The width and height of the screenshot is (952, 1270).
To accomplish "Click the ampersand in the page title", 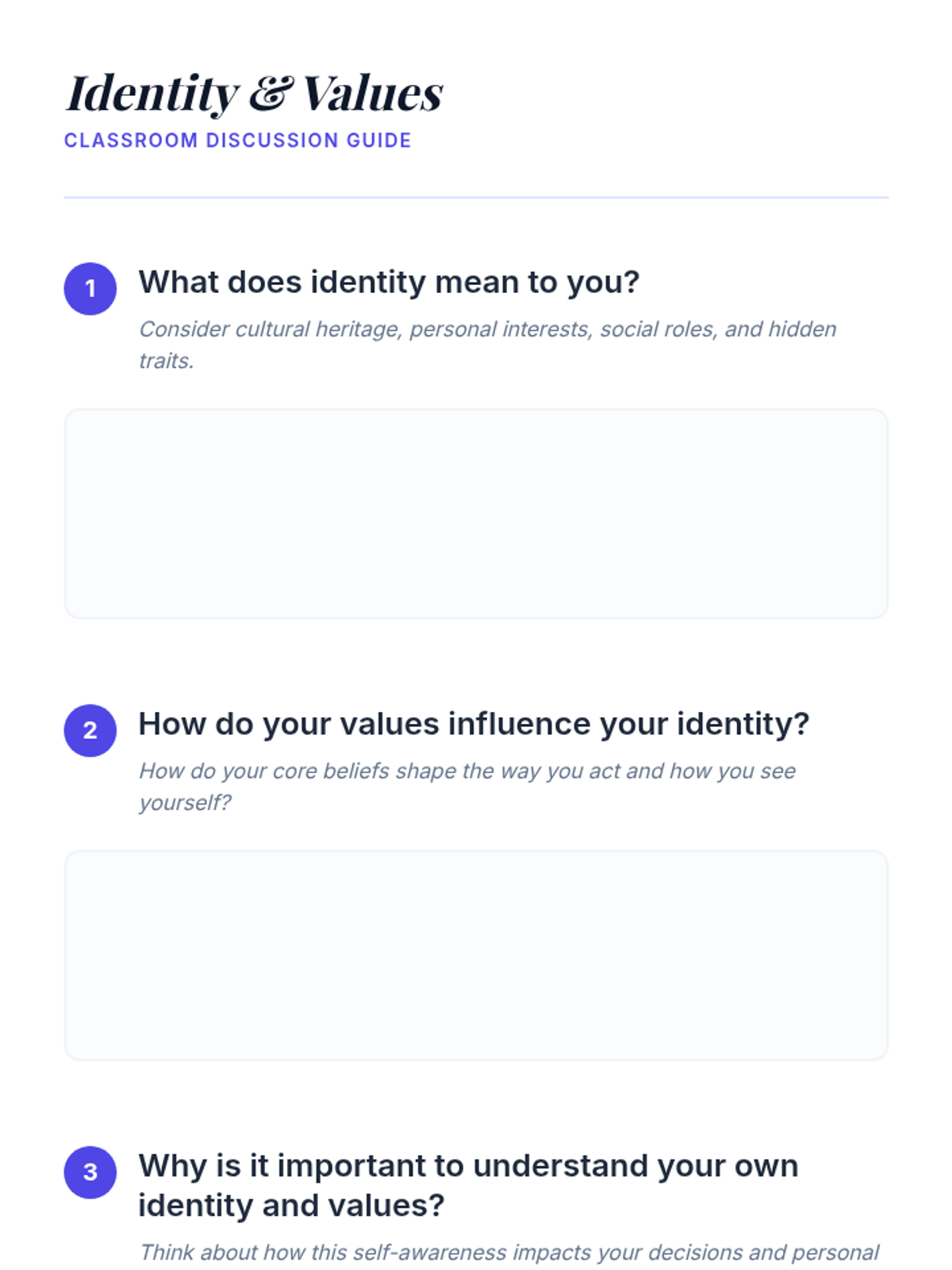I will click(x=271, y=93).
